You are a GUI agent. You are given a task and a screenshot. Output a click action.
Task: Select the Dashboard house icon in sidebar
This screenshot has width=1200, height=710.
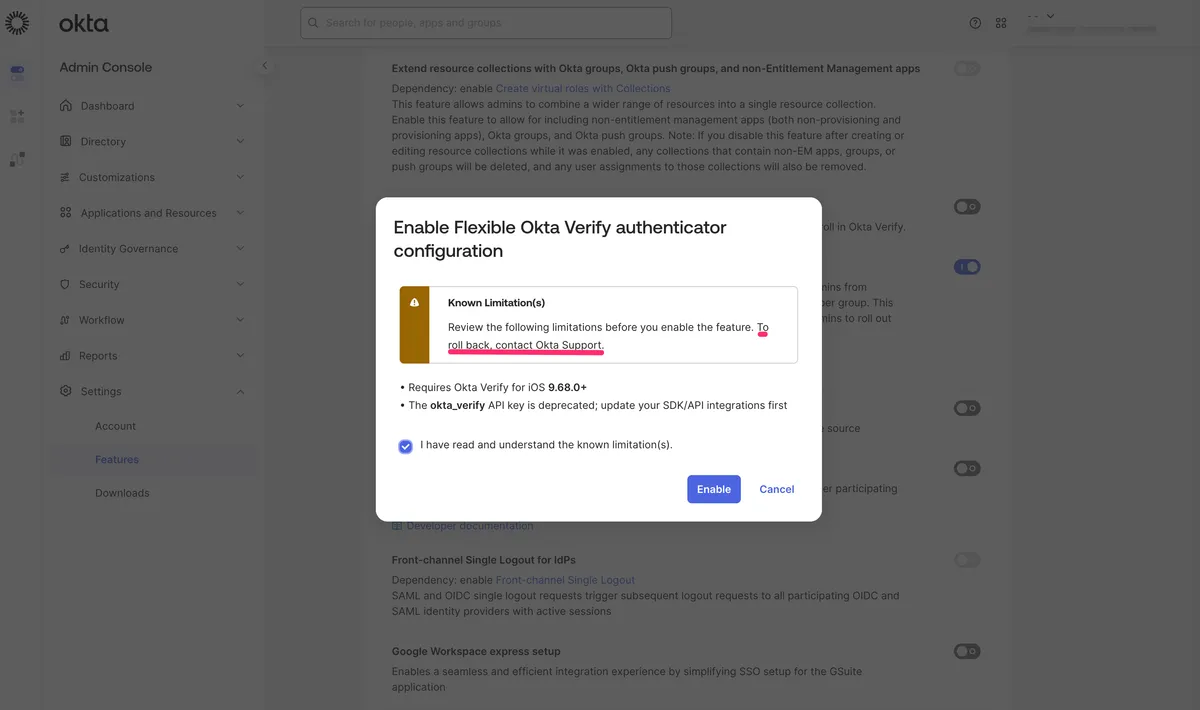[66, 105]
